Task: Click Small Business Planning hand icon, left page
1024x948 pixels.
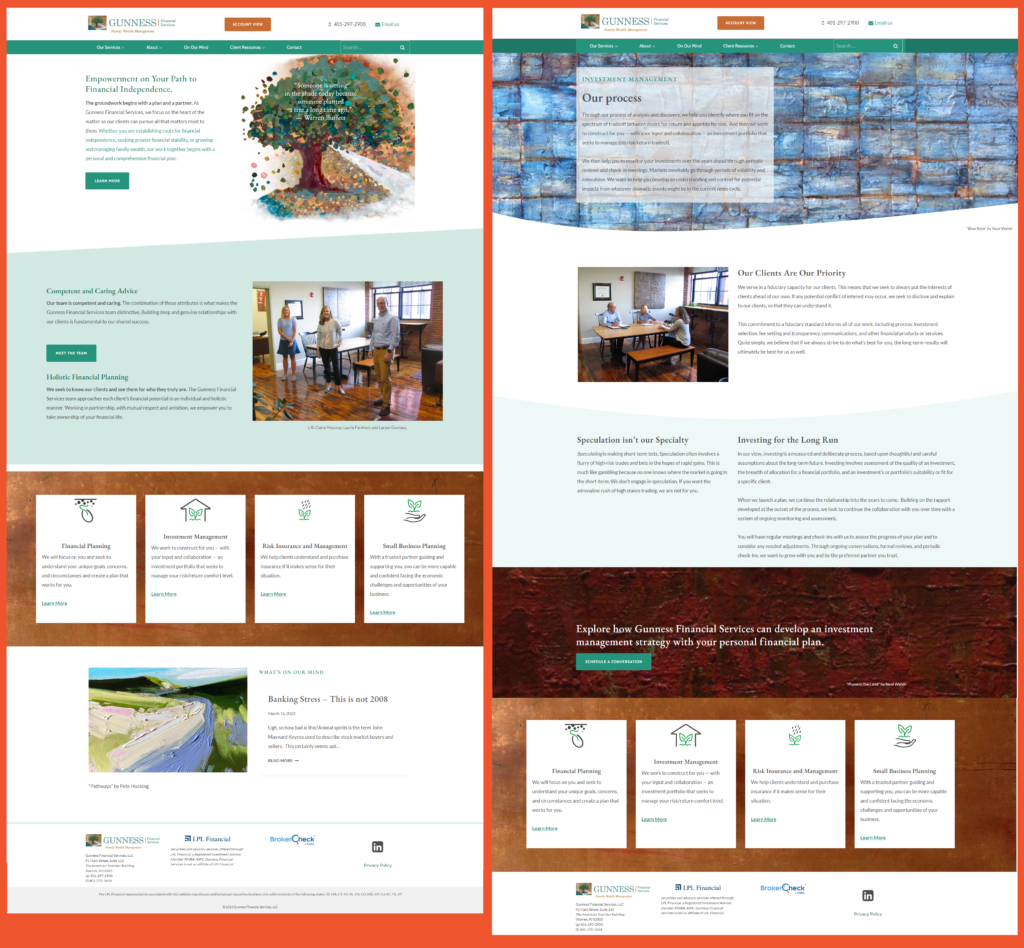Action: coord(414,511)
